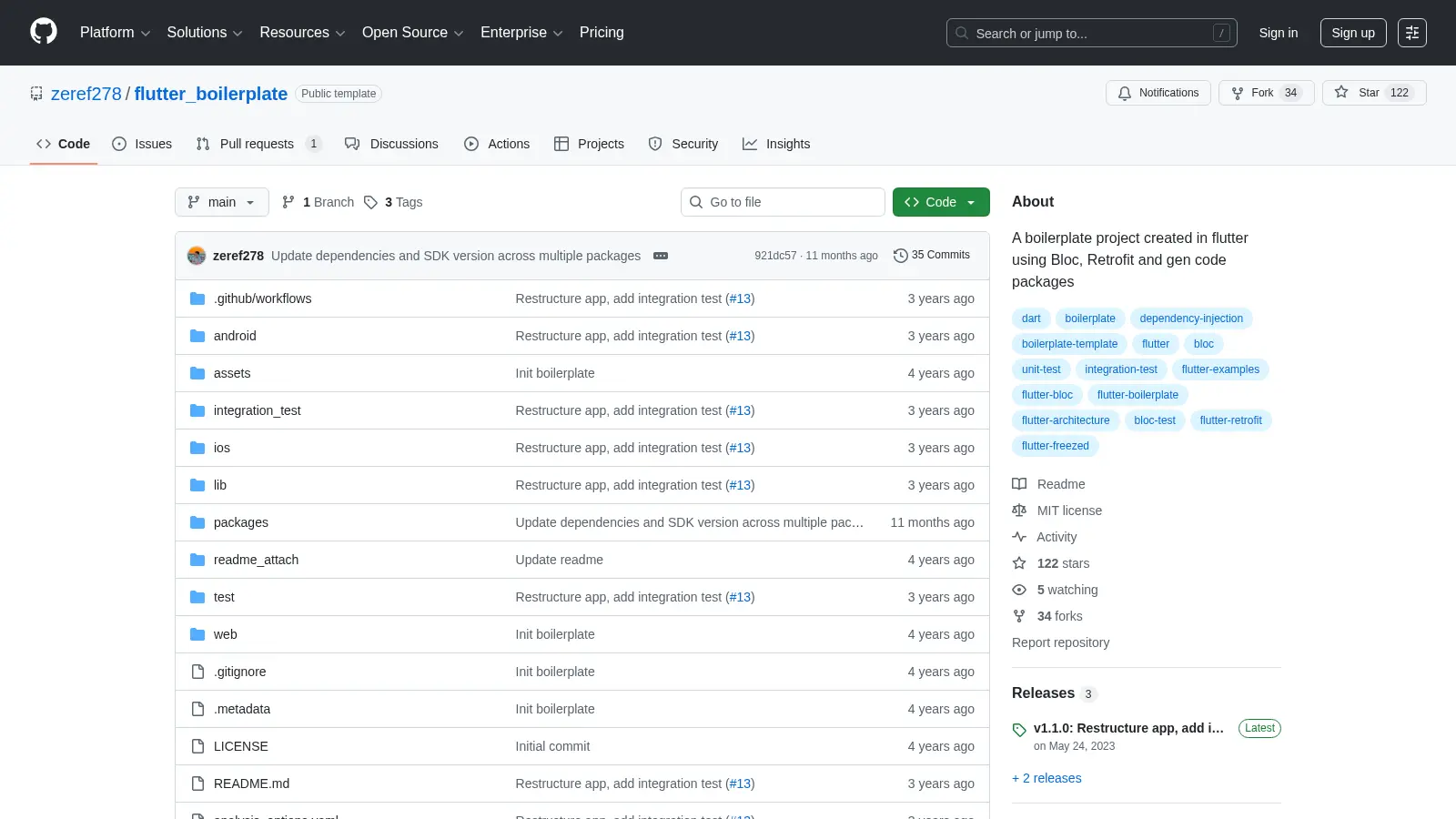The width and height of the screenshot is (1456, 819).
Task: Show the + 2 releases link
Action: point(1046,778)
